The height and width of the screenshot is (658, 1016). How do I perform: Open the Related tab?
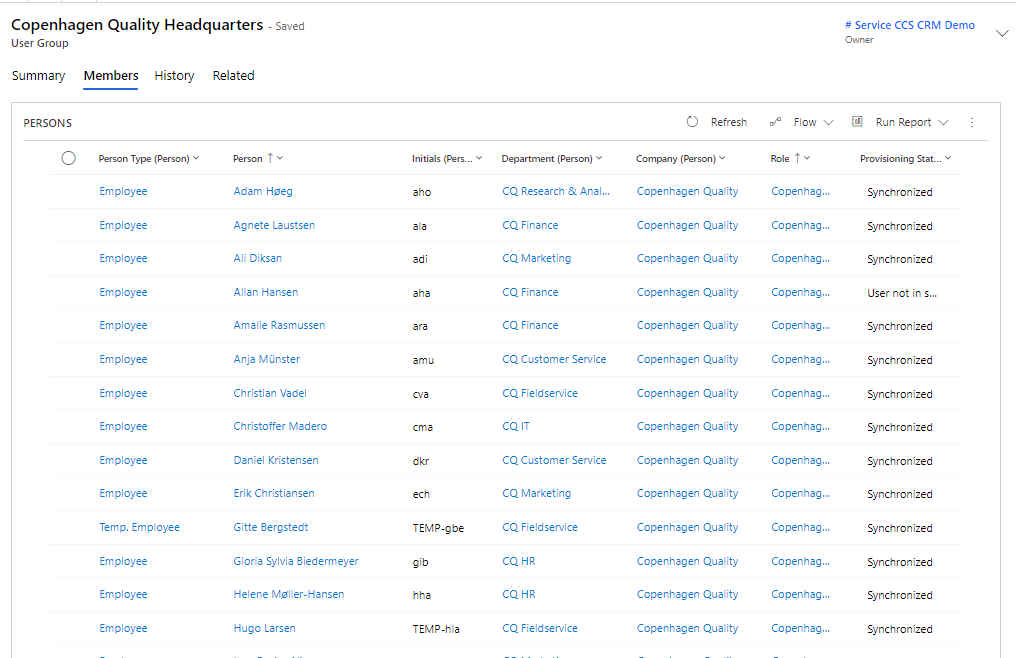tap(233, 76)
